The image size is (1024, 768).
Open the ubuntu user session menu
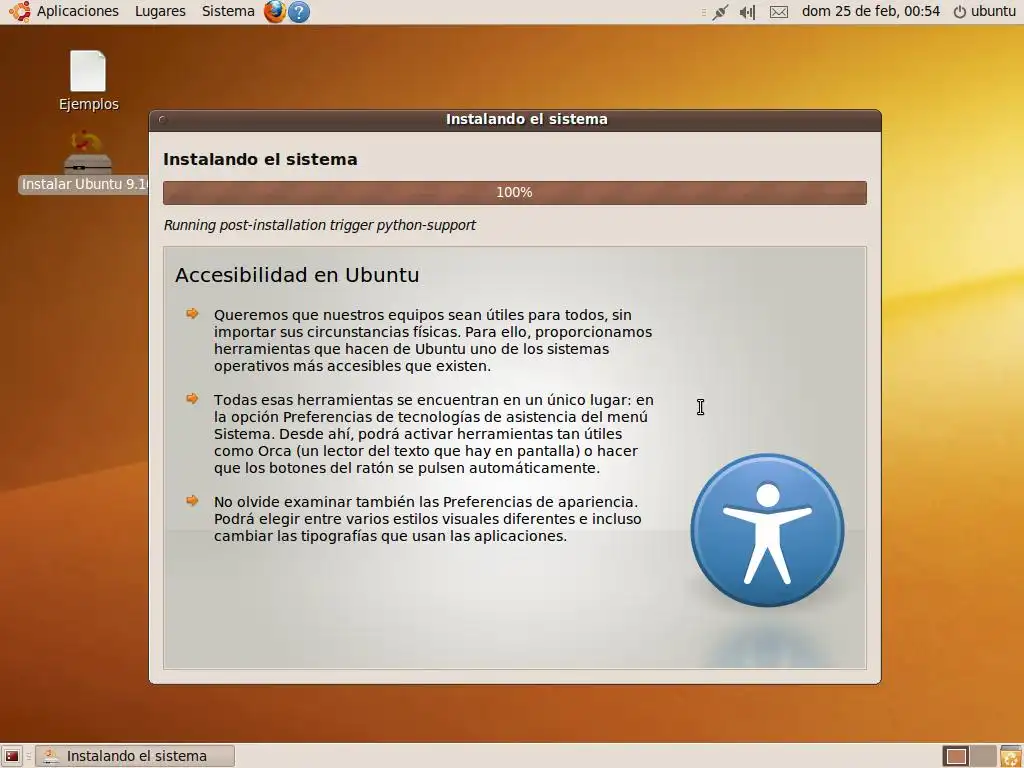984,11
